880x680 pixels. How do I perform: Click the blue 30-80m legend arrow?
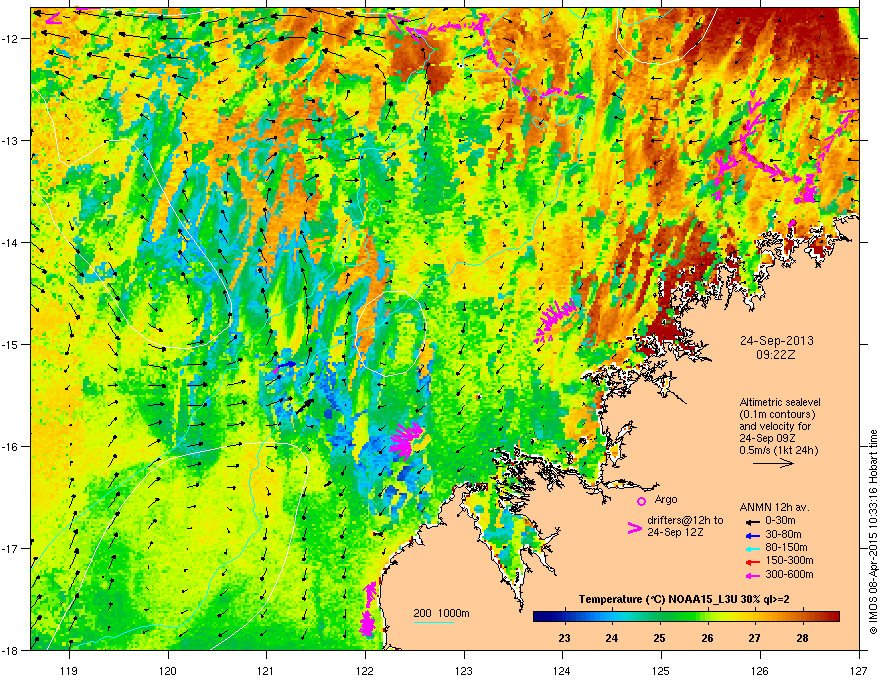tap(751, 534)
